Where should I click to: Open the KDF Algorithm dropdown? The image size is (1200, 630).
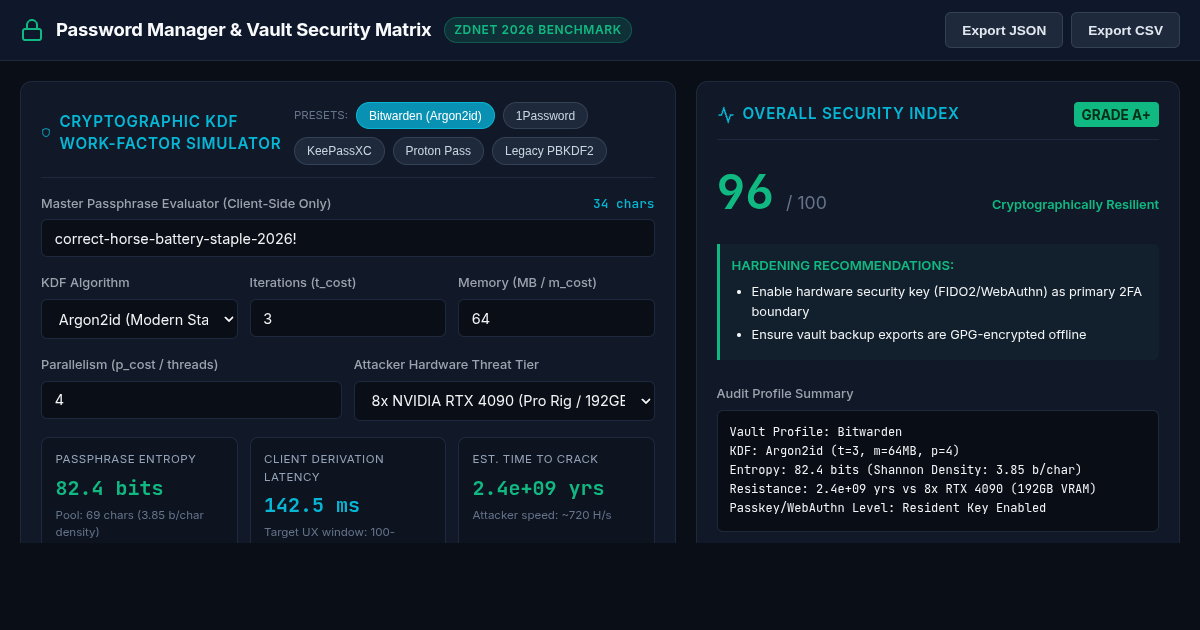point(139,319)
